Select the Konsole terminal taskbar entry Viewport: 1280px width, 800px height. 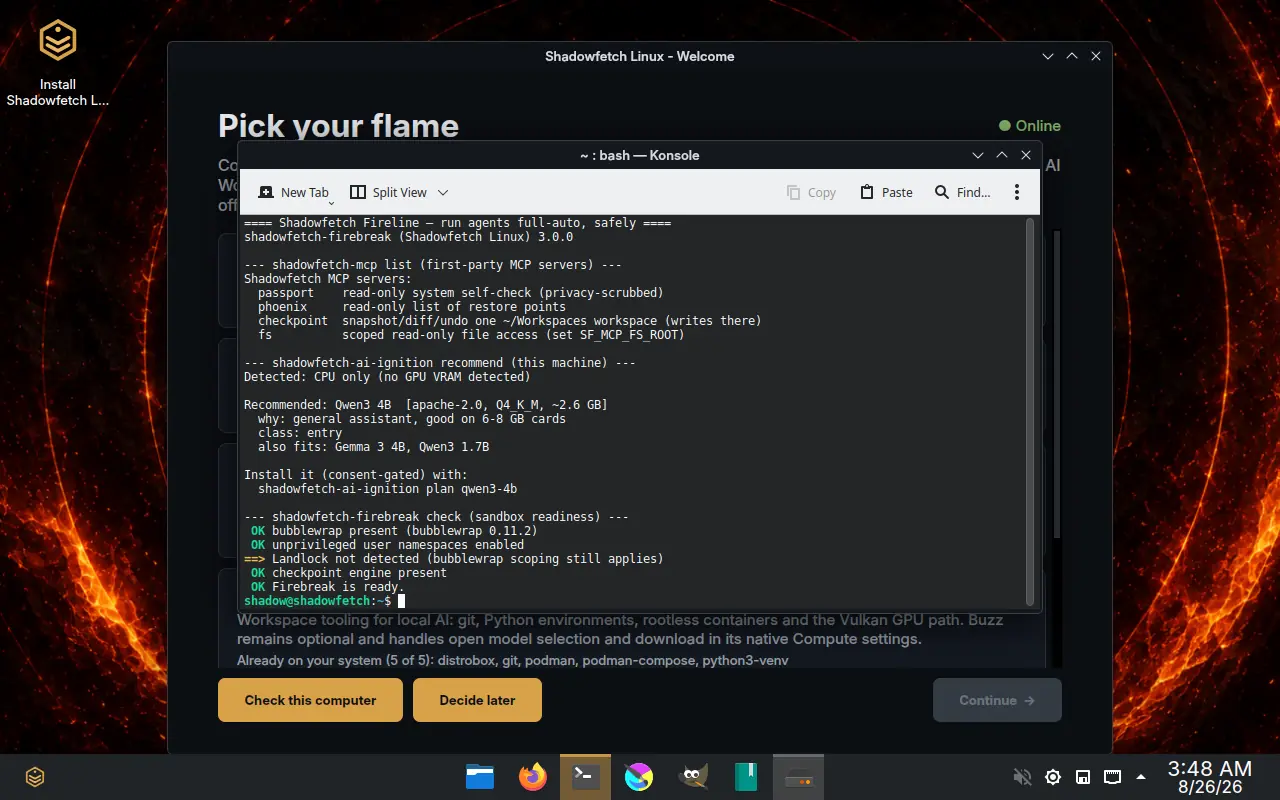point(585,777)
